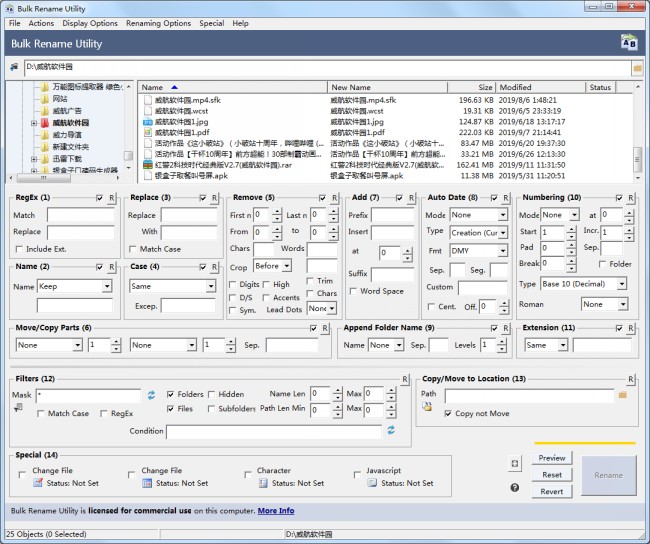Click the Condition refresh icon
650x544 pixels.
click(391, 430)
